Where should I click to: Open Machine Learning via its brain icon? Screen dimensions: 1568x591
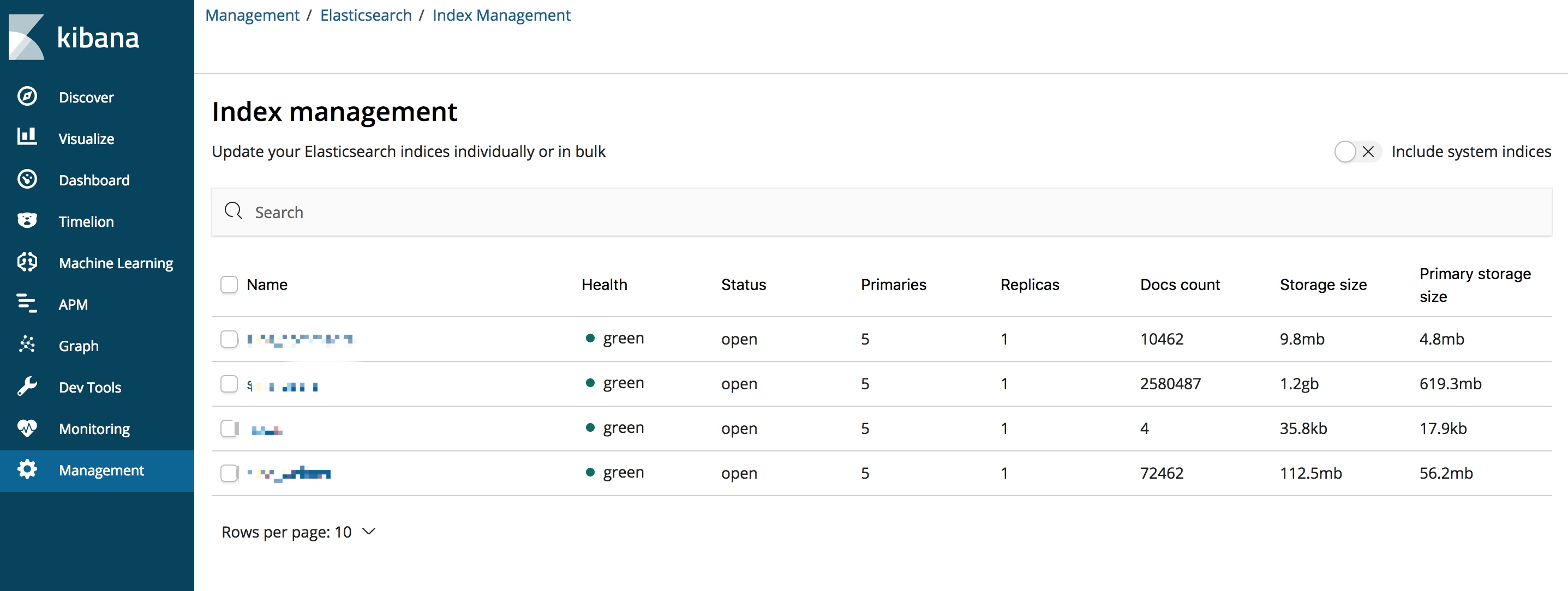click(x=27, y=262)
